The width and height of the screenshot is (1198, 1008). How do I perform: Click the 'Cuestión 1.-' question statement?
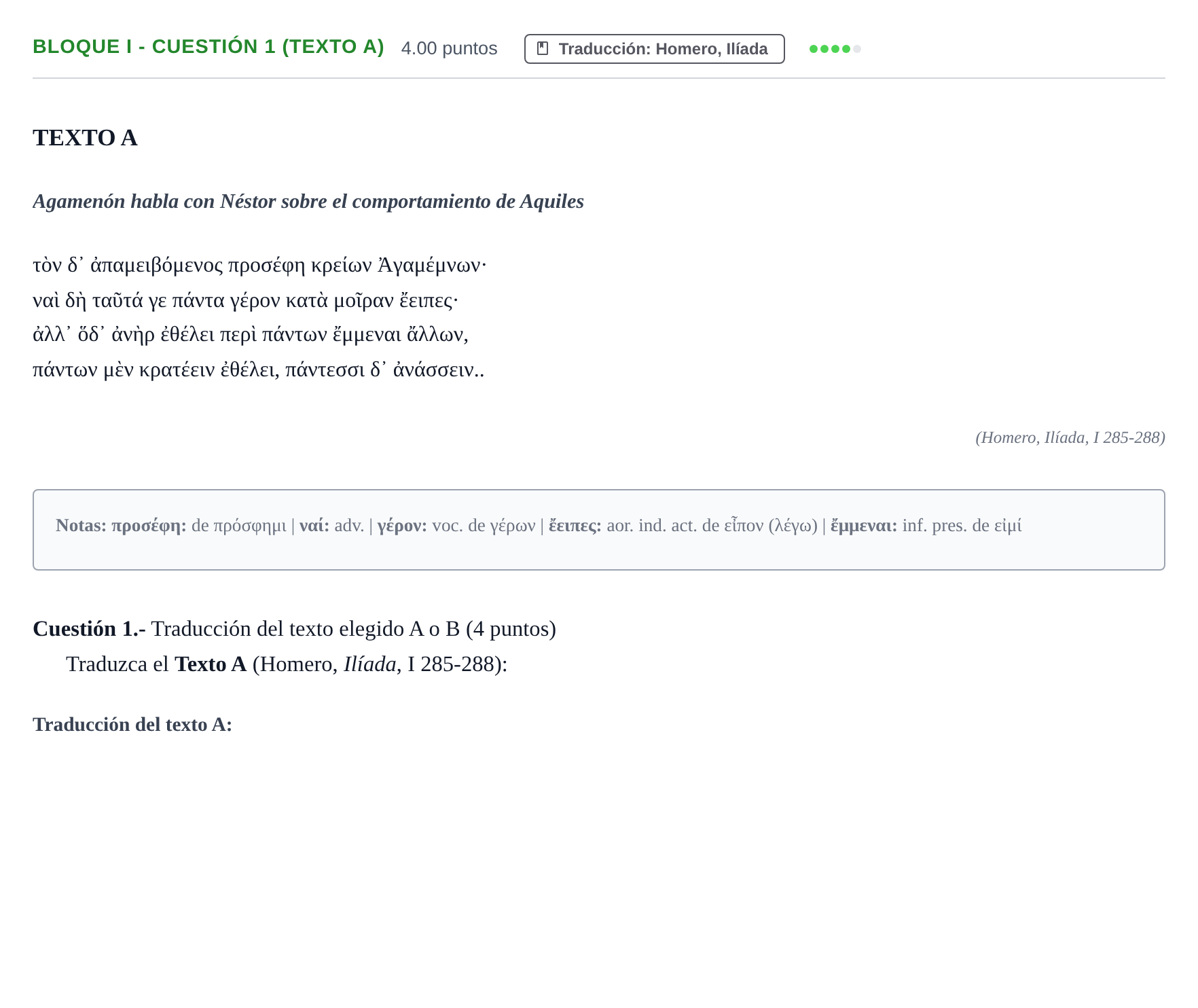pyautogui.click(x=295, y=629)
